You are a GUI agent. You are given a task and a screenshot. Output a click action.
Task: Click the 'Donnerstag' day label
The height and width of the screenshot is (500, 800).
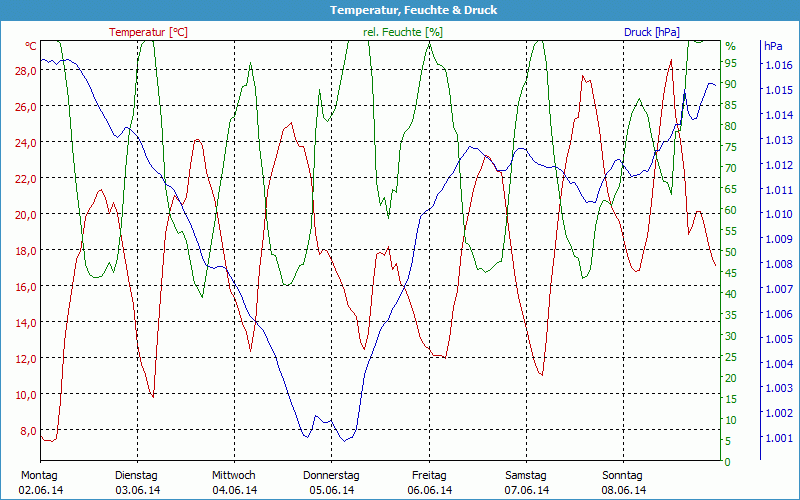[x=331, y=475]
